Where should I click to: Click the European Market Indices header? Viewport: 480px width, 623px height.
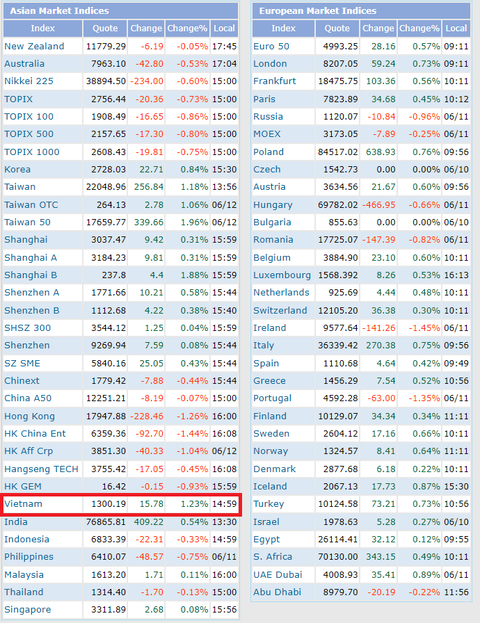(317, 11)
